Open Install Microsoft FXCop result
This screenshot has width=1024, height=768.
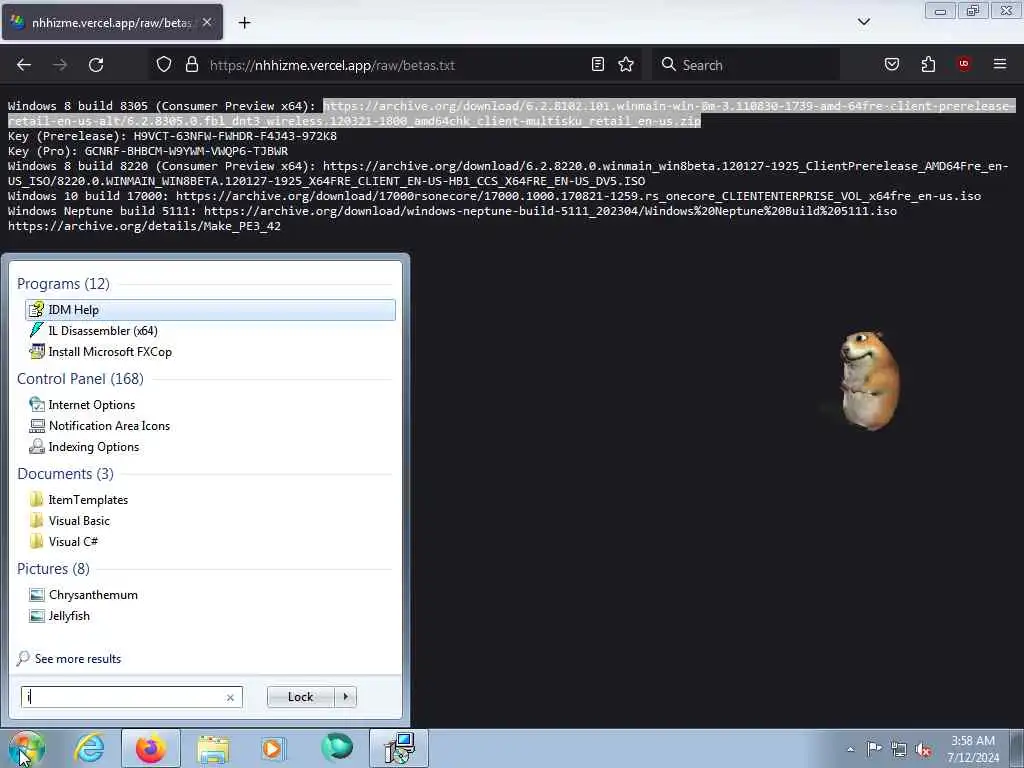[x=210, y=351]
